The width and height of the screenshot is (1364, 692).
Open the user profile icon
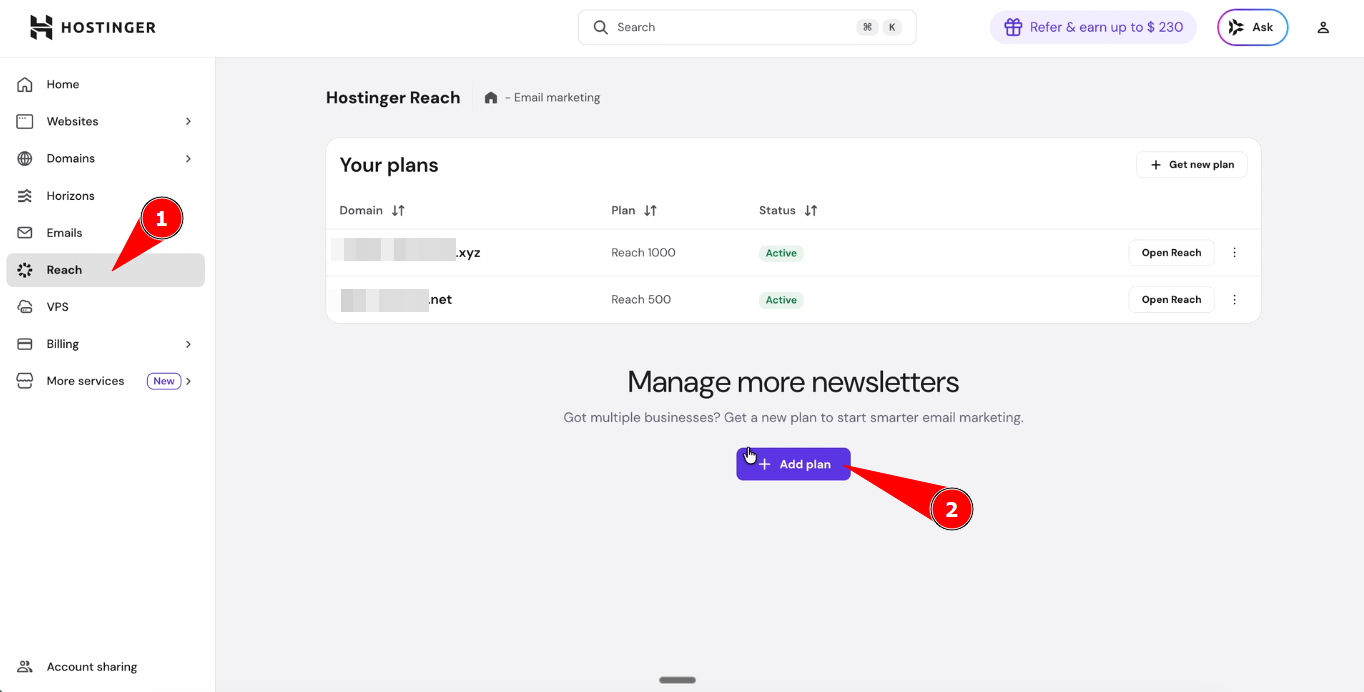(x=1323, y=28)
